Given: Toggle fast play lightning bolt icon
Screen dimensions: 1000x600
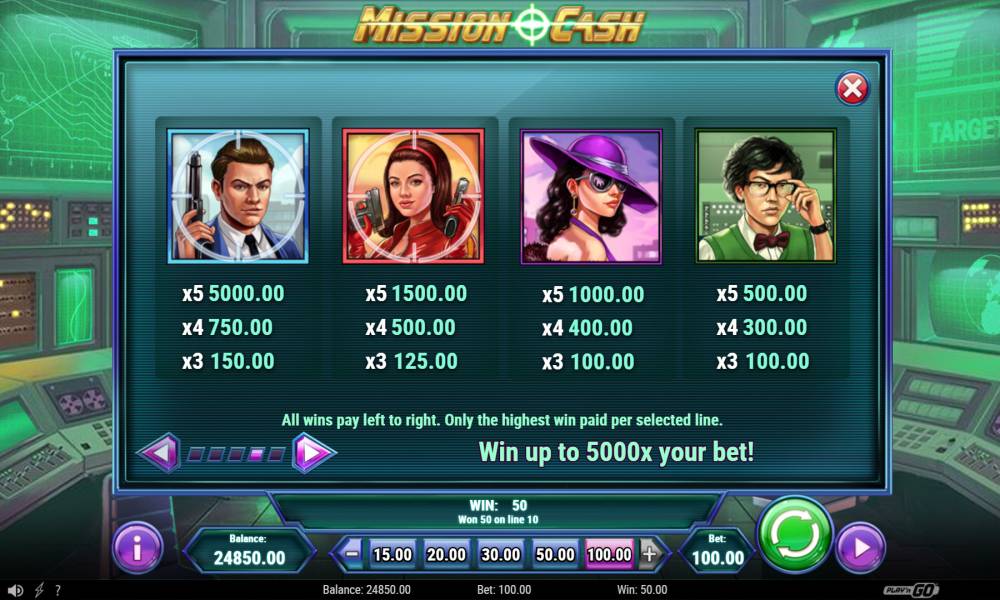Looking at the screenshot, I should click(39, 590).
